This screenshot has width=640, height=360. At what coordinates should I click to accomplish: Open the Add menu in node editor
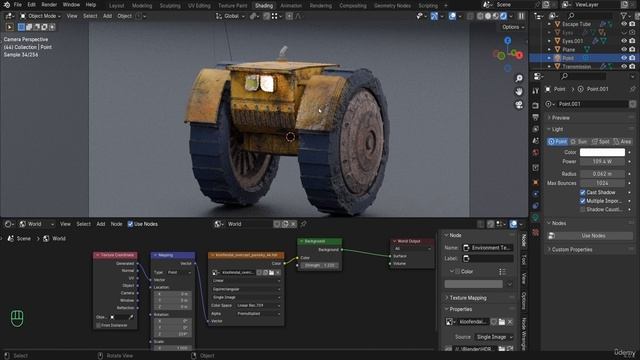(100, 224)
